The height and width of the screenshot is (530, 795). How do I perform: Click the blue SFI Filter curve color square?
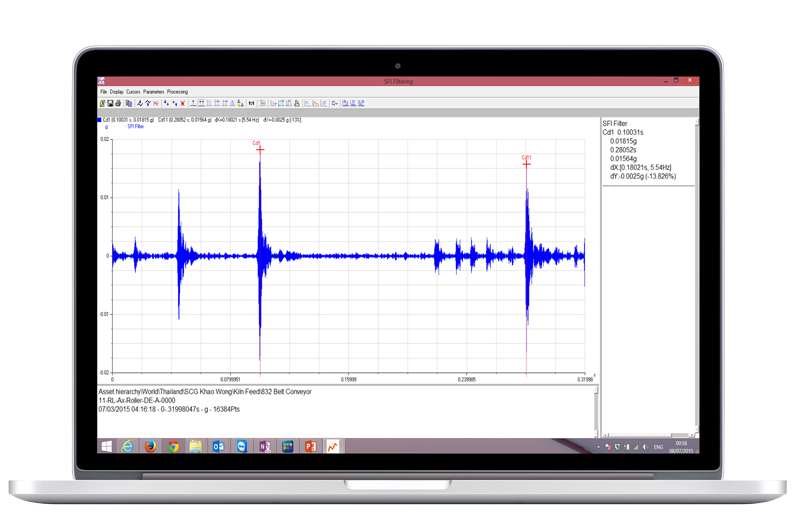point(99,120)
